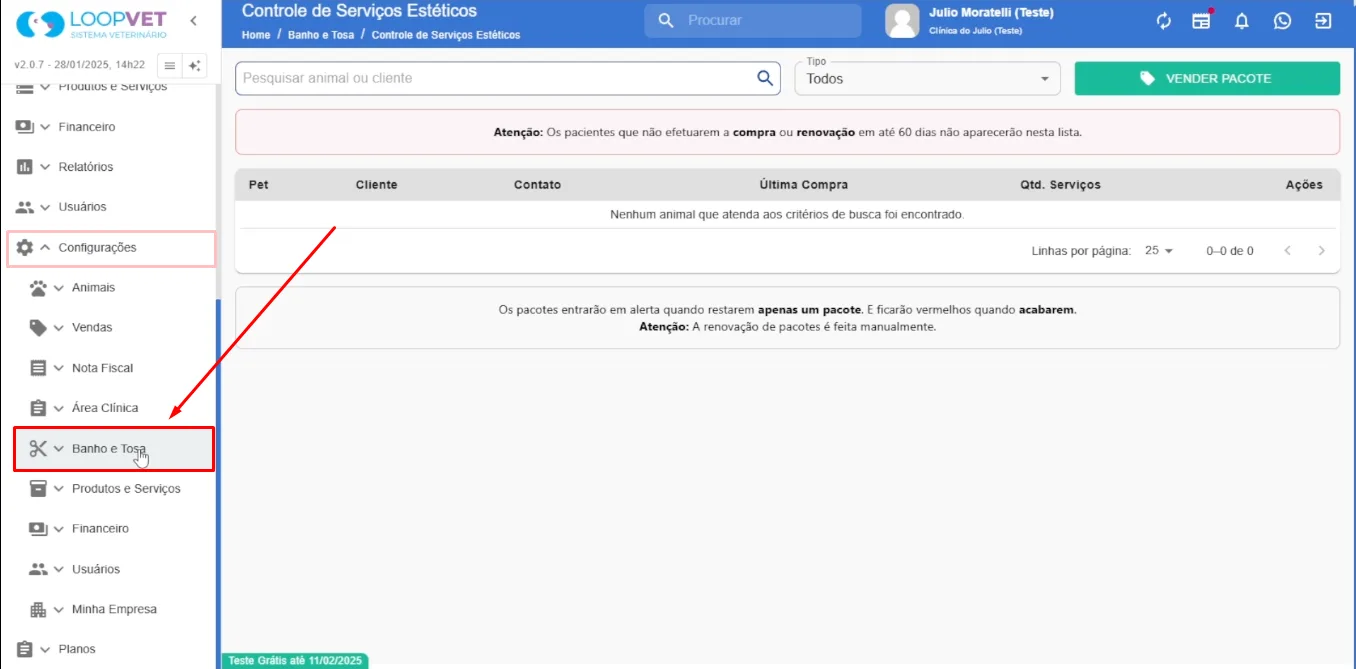Click the Pet column header
The width and height of the screenshot is (1356, 669).
pyautogui.click(x=258, y=185)
